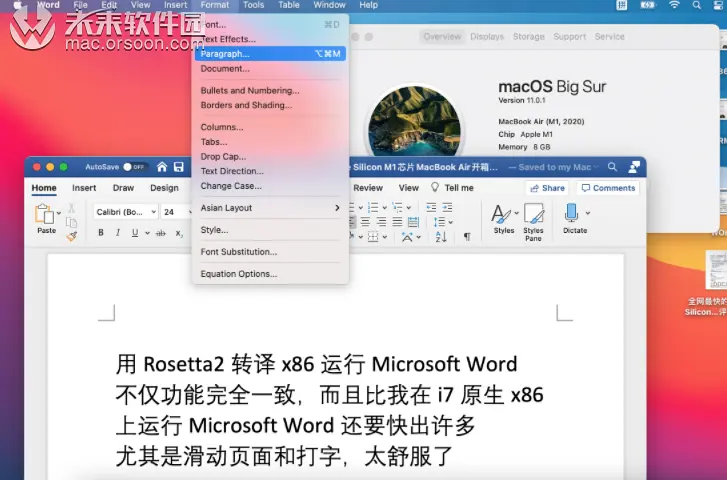Click the Save floppy disk icon
This screenshot has width=727, height=480.
tap(179, 167)
